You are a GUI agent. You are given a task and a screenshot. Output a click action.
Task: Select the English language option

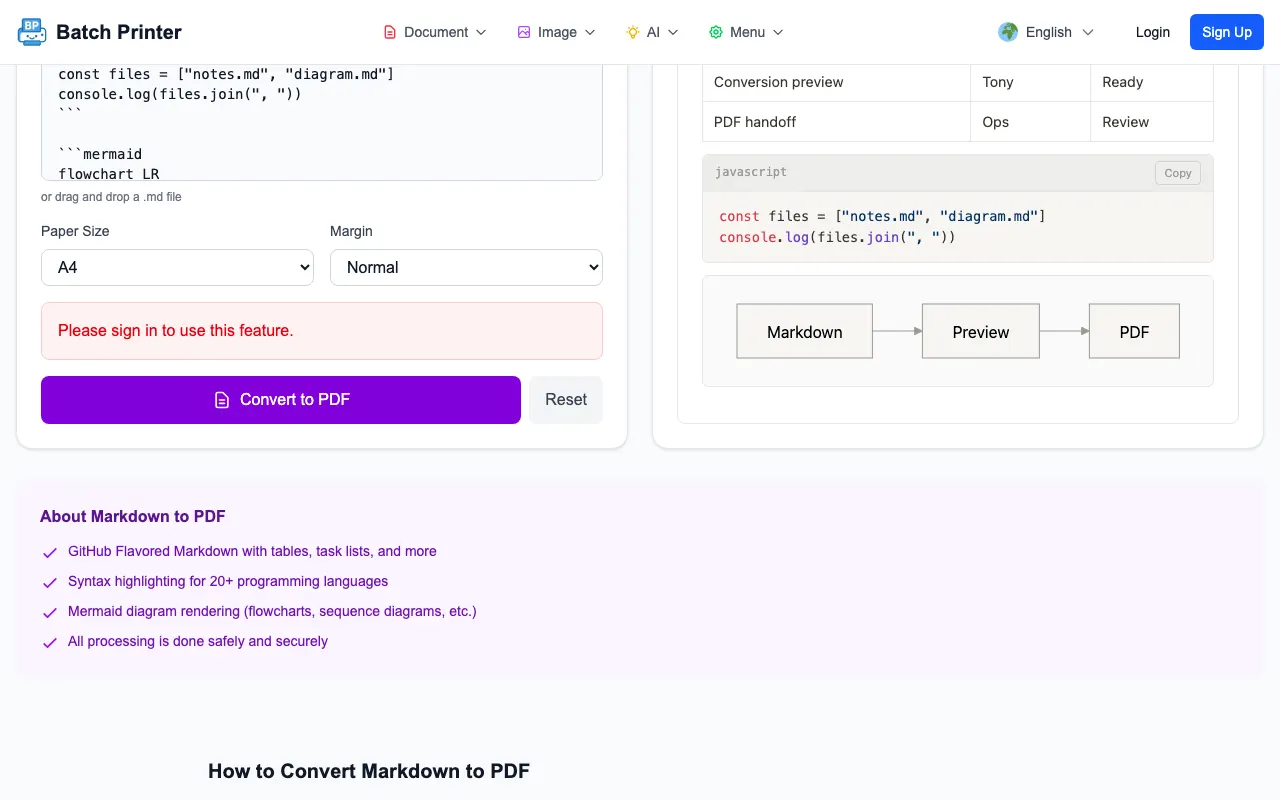tap(1047, 32)
